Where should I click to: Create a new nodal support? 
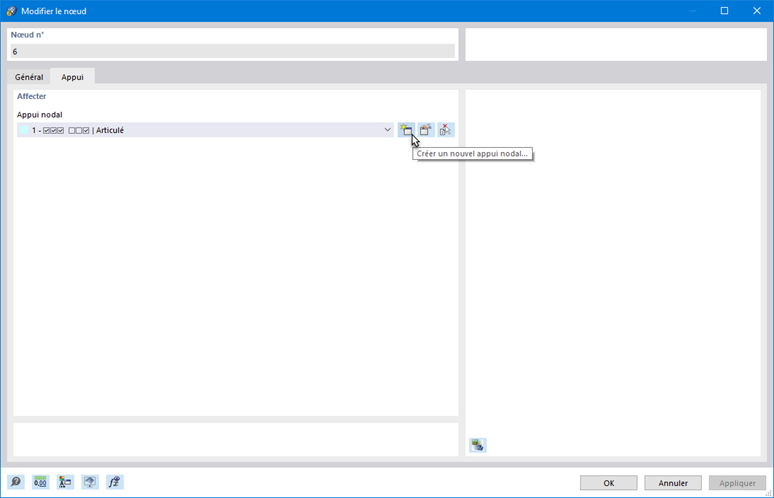pyautogui.click(x=406, y=130)
